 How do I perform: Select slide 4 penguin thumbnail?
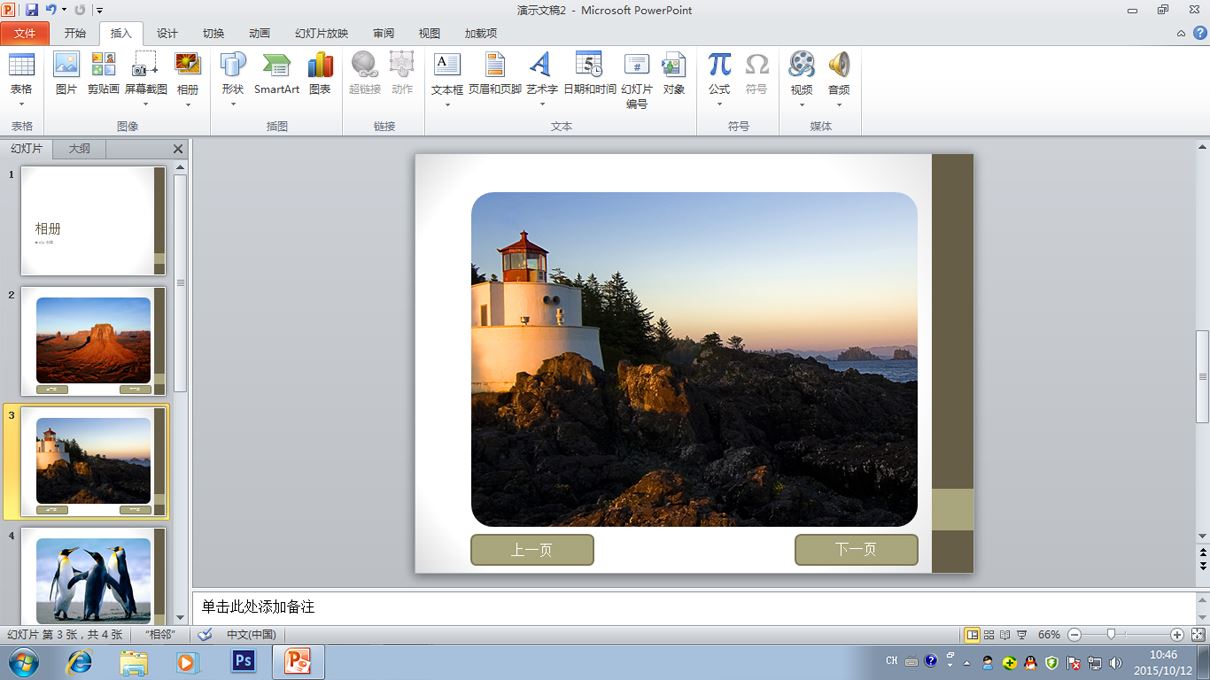pos(93,575)
